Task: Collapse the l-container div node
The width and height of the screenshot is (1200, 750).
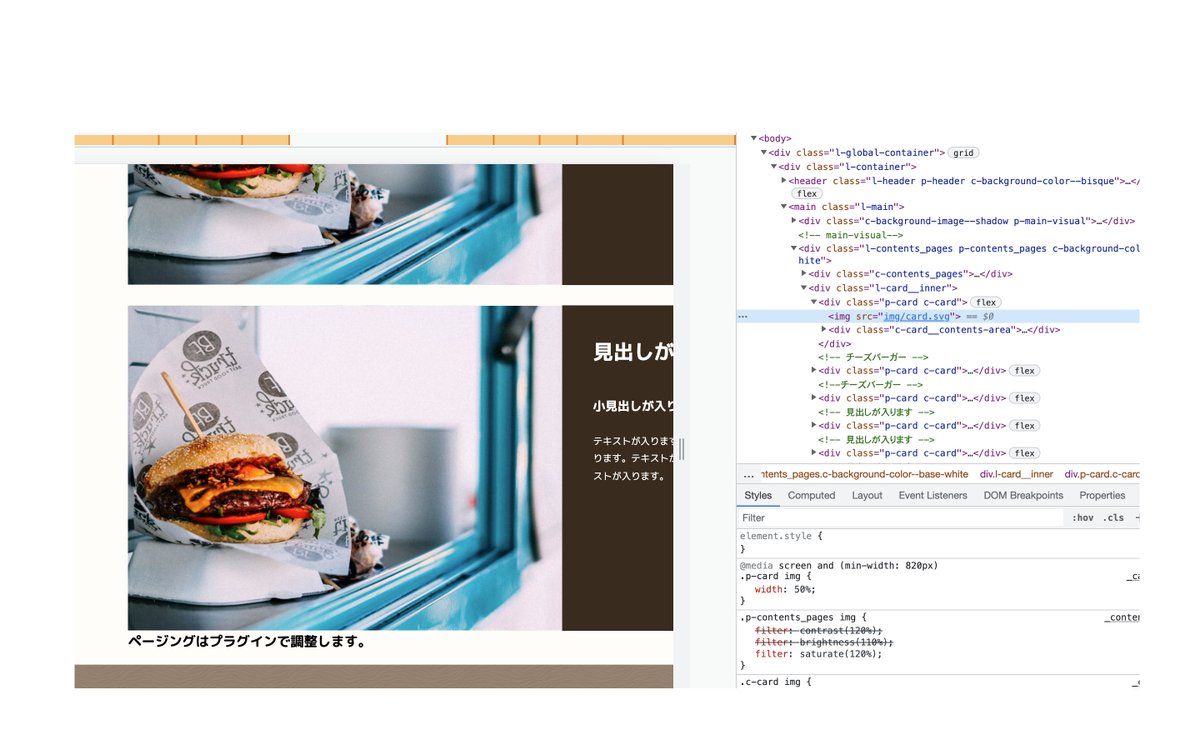Action: 774,167
